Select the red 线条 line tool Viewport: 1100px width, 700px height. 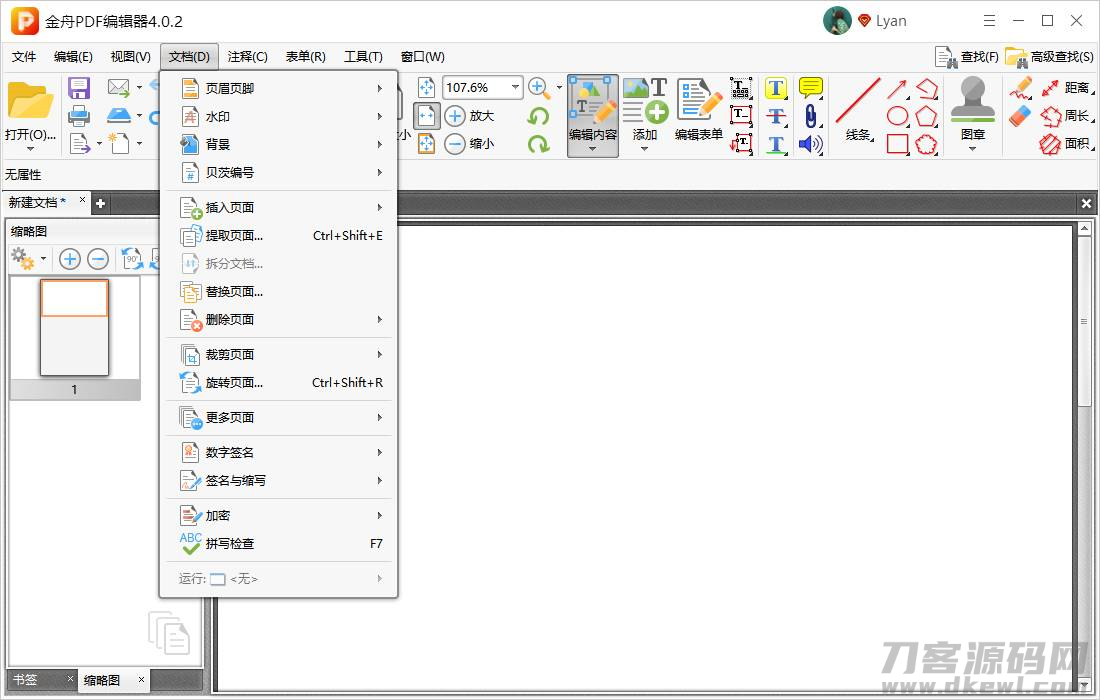click(858, 109)
